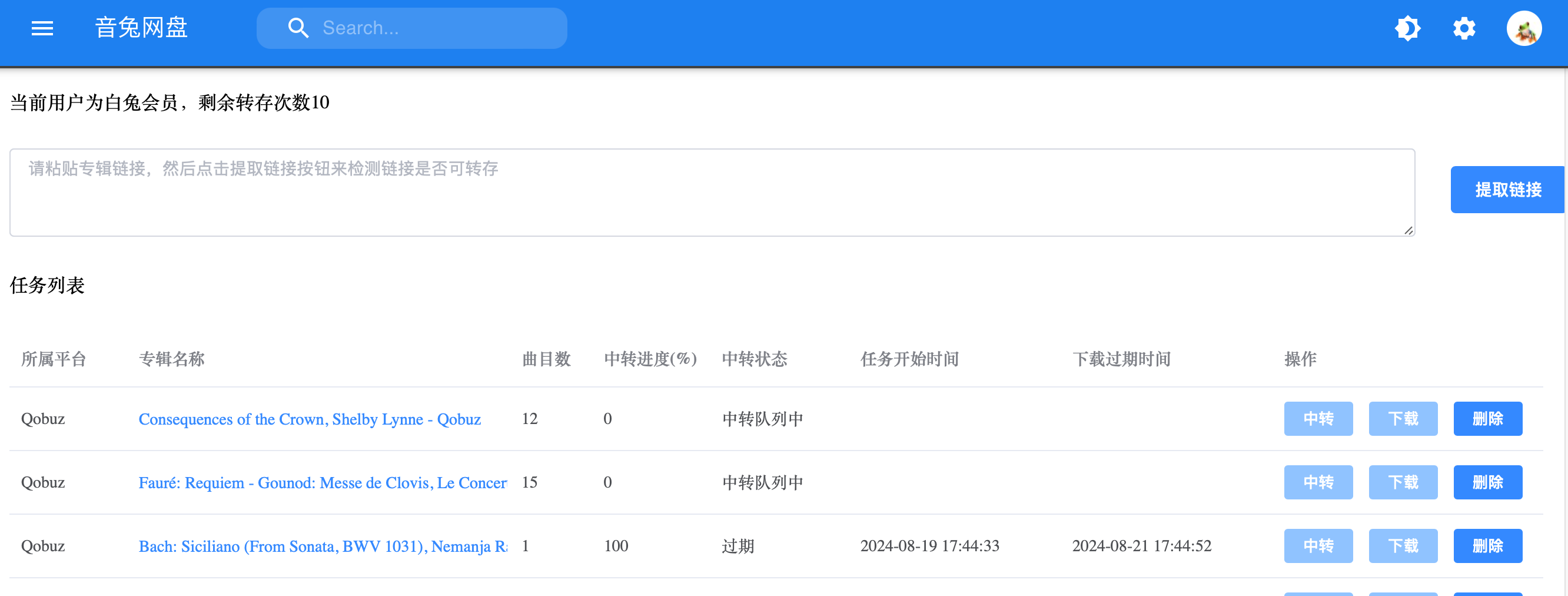Click the 所属平台 column header
Viewport: 1568px width, 596px height.
coord(54,359)
